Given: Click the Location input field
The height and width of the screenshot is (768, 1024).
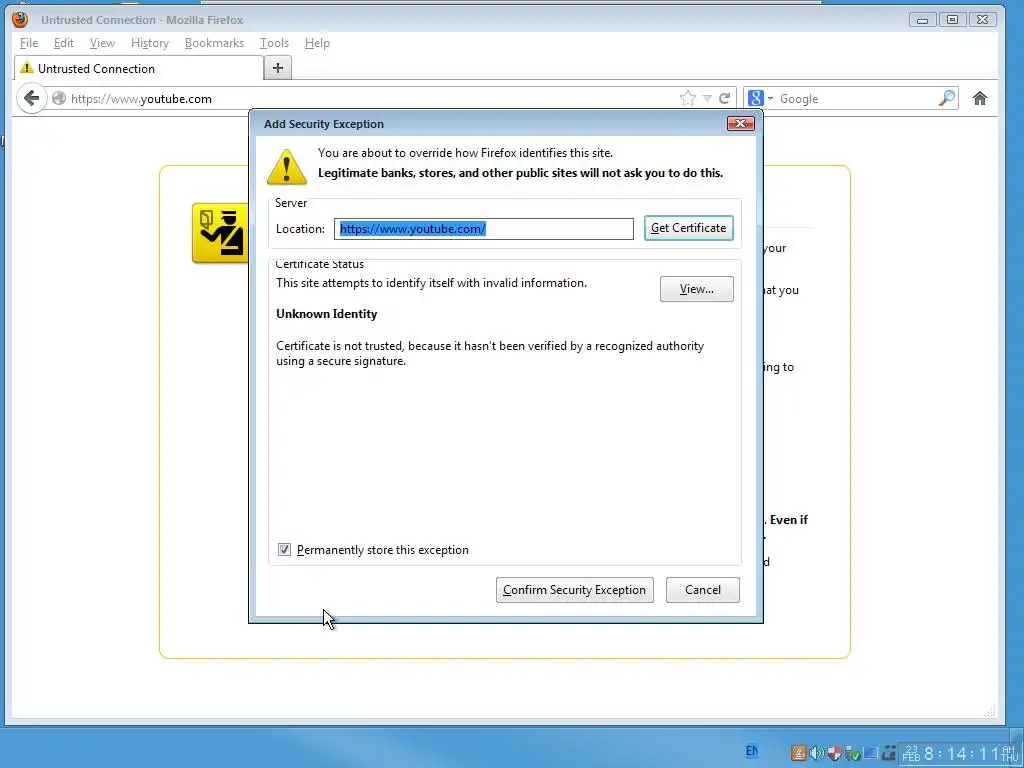Looking at the screenshot, I should point(483,229).
